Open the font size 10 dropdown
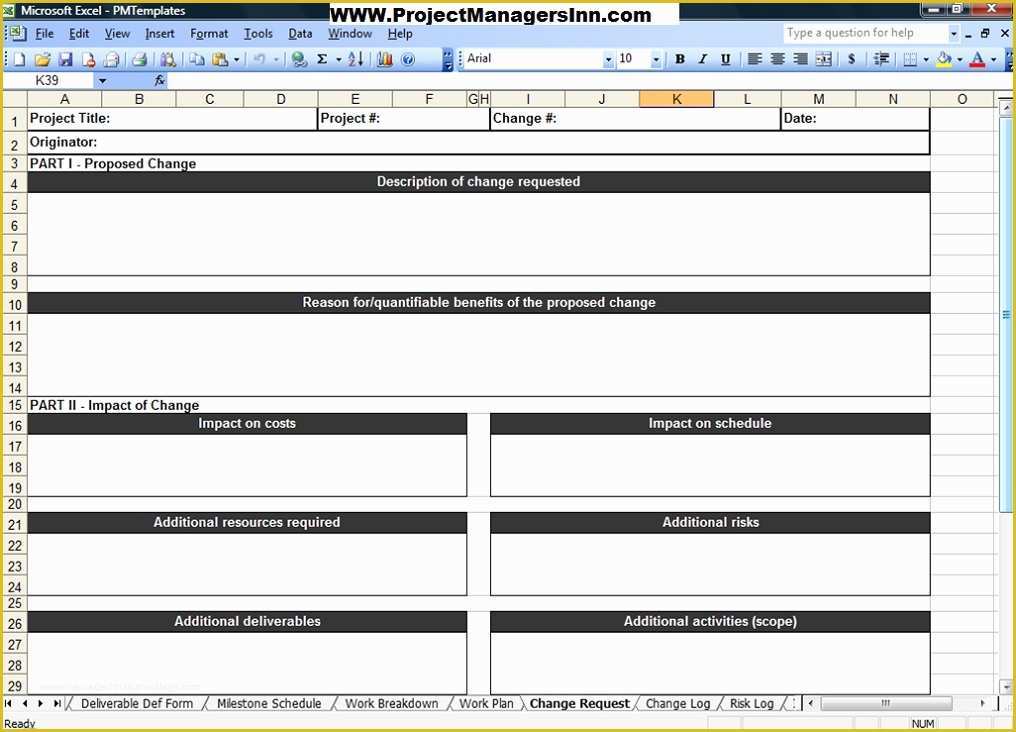 click(656, 60)
